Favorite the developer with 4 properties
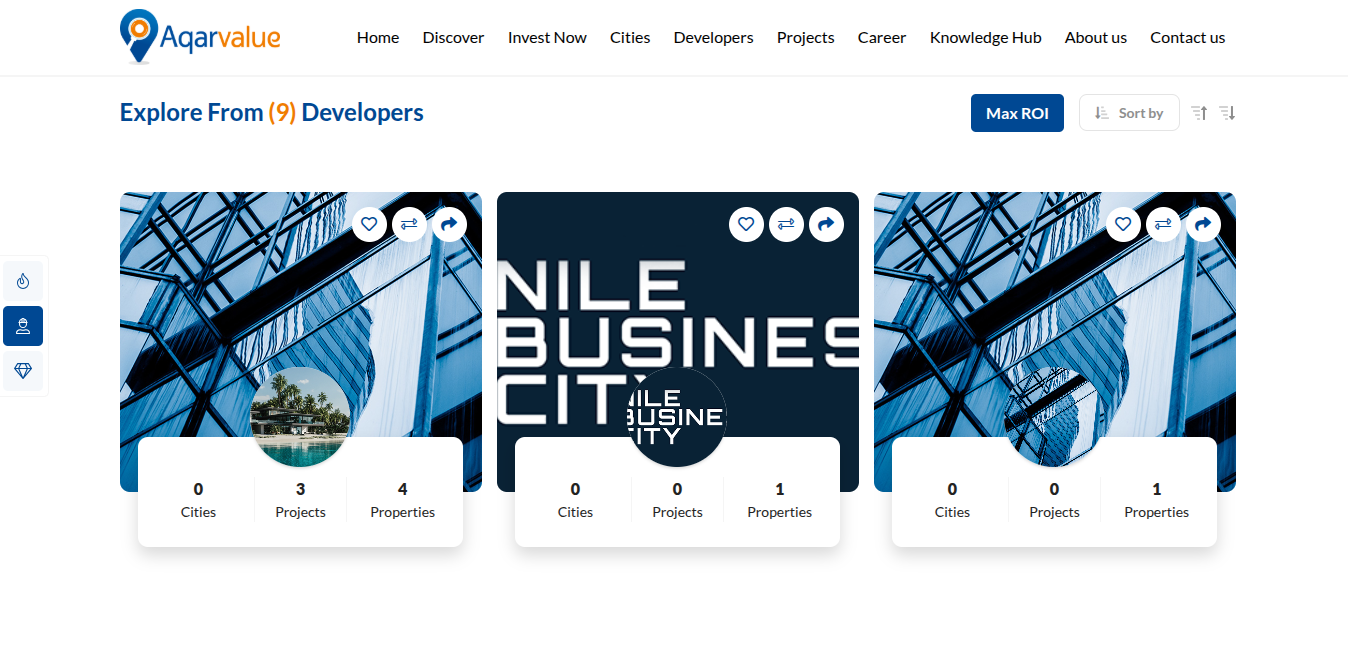The height and width of the screenshot is (645, 1348). coord(369,224)
